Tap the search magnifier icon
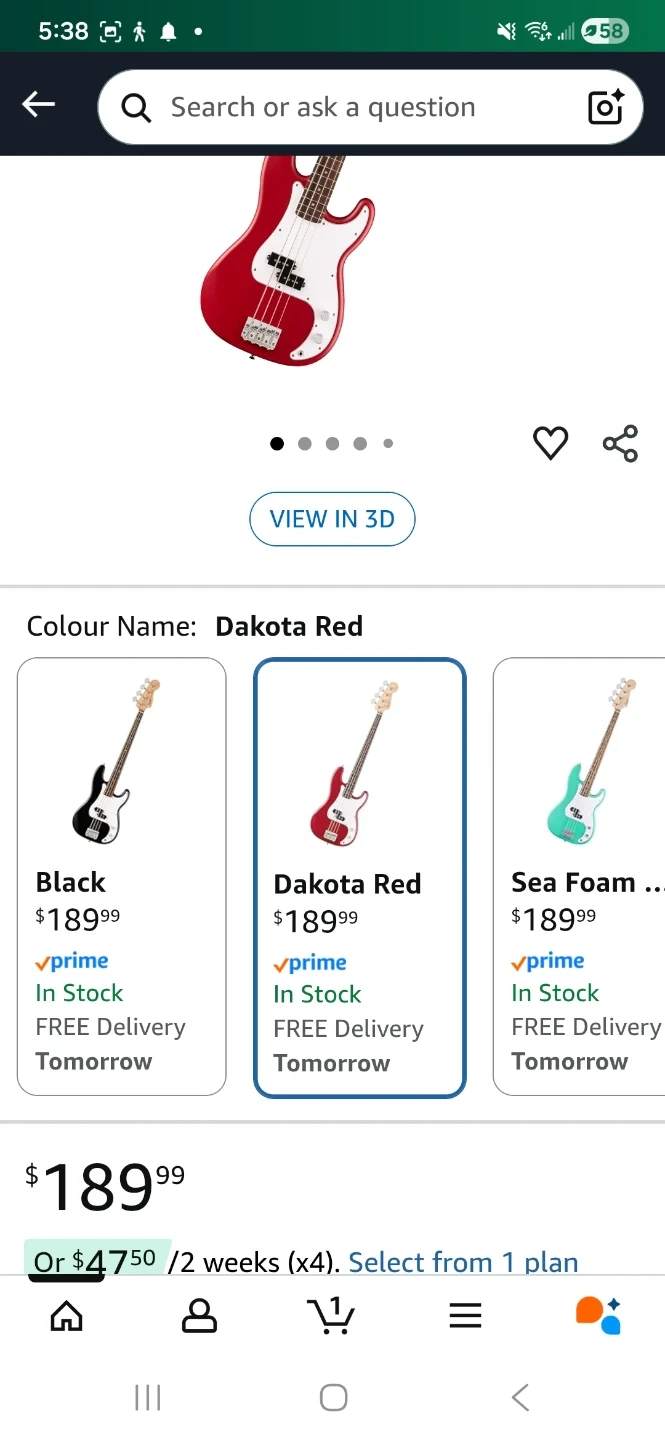Viewport: 665px width, 1440px height. [136, 107]
